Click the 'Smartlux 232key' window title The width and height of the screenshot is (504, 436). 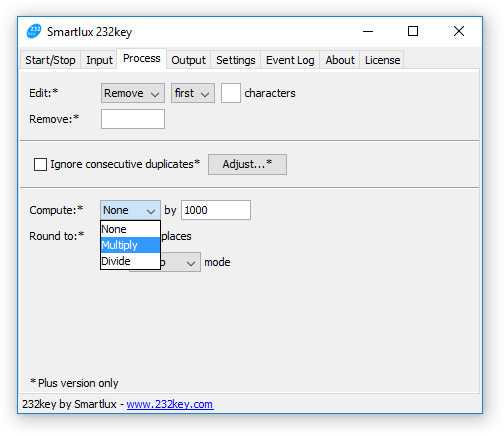[x=89, y=32]
